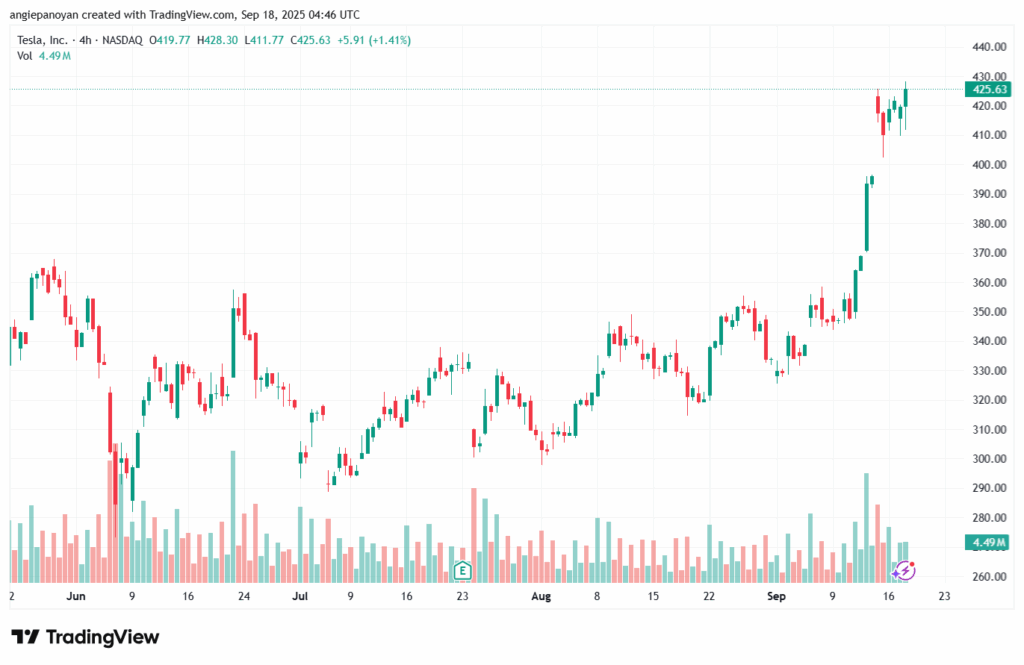Select the Aug label on the time axis
1024x665 pixels.
541,596
